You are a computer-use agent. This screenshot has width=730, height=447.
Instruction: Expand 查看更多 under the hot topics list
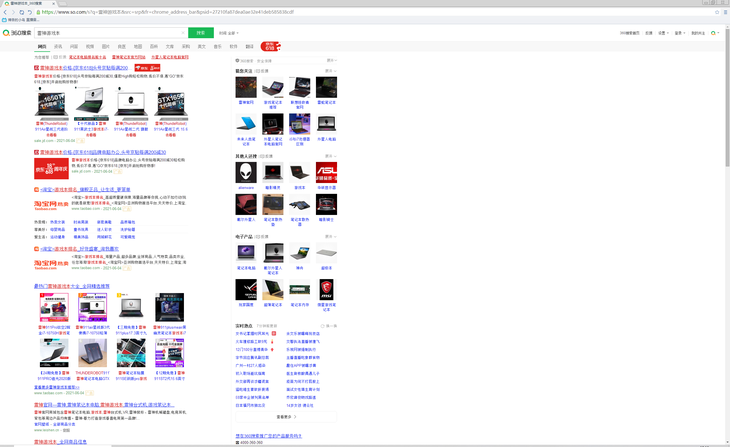pyautogui.click(x=286, y=417)
